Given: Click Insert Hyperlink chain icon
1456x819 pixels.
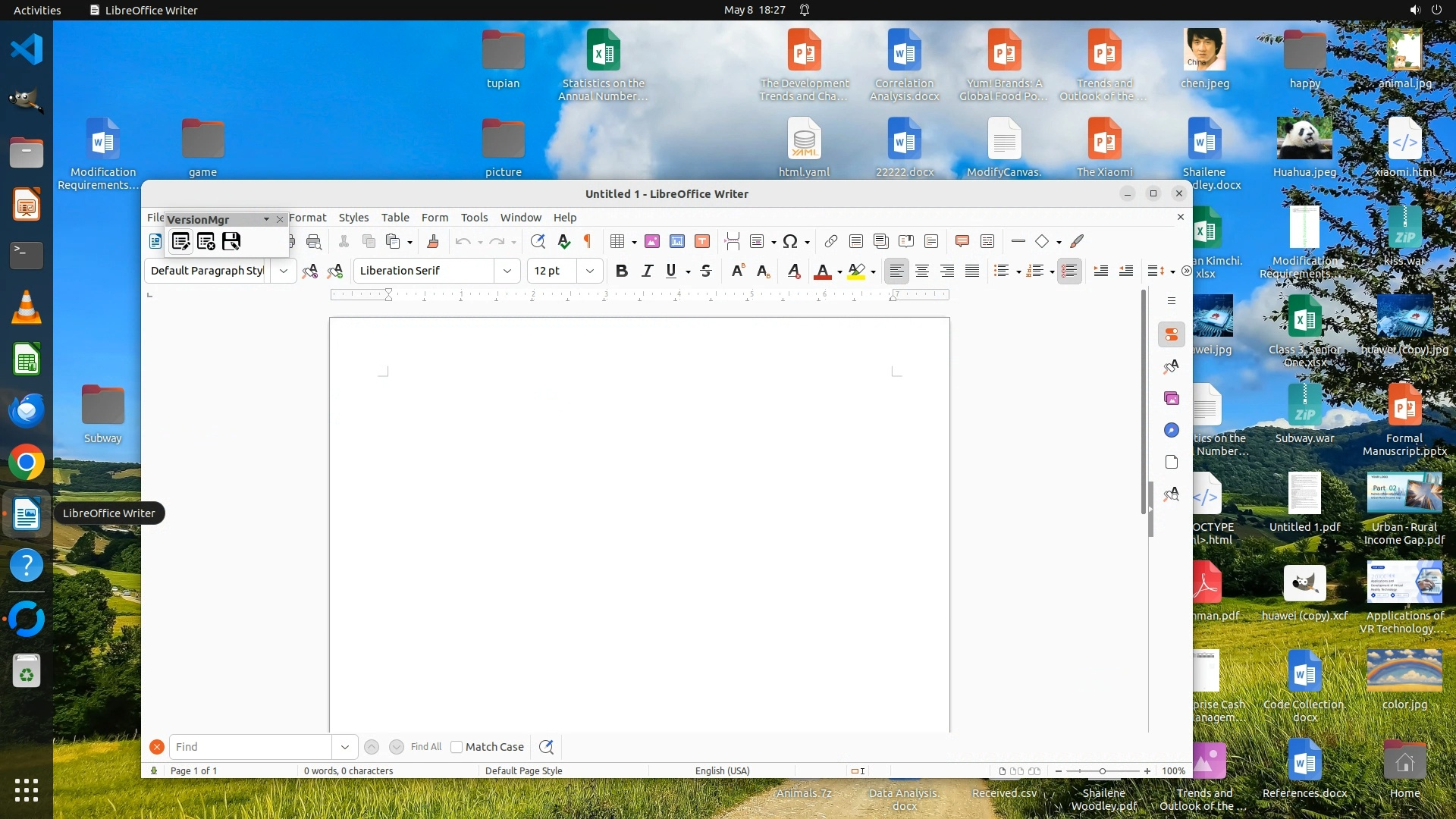Looking at the screenshot, I should [831, 241].
